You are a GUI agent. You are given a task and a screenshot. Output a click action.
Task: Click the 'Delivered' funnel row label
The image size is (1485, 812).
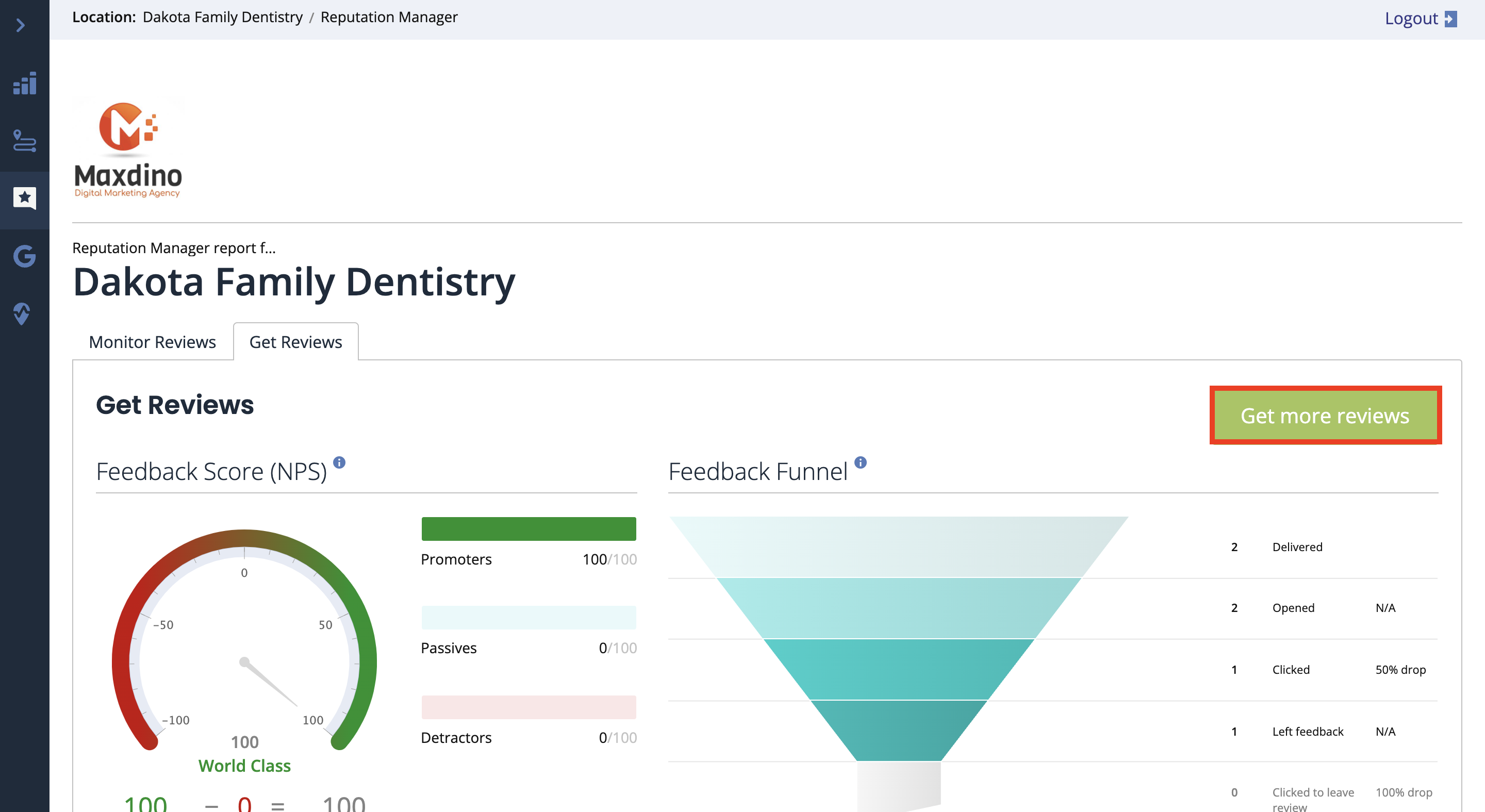coord(1297,547)
